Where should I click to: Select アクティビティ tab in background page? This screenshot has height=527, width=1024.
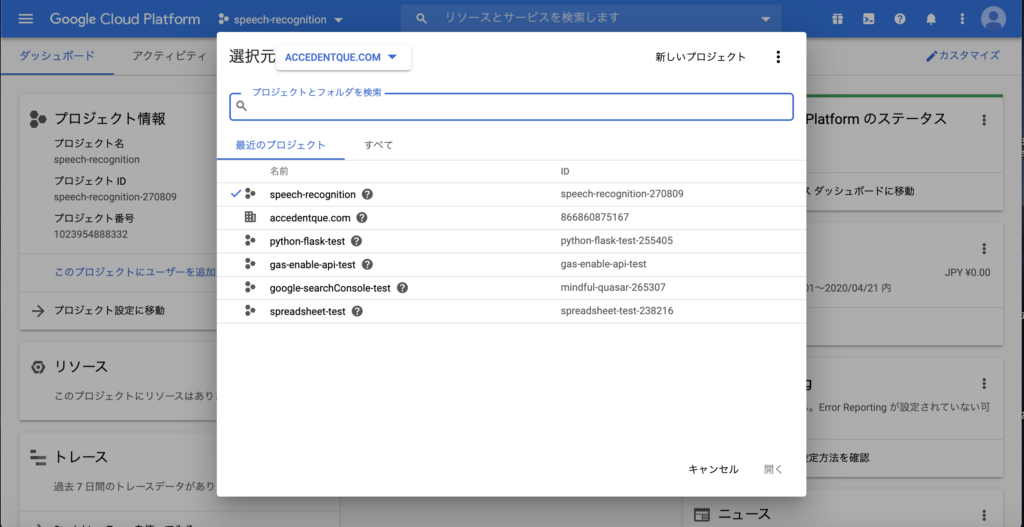point(168,56)
